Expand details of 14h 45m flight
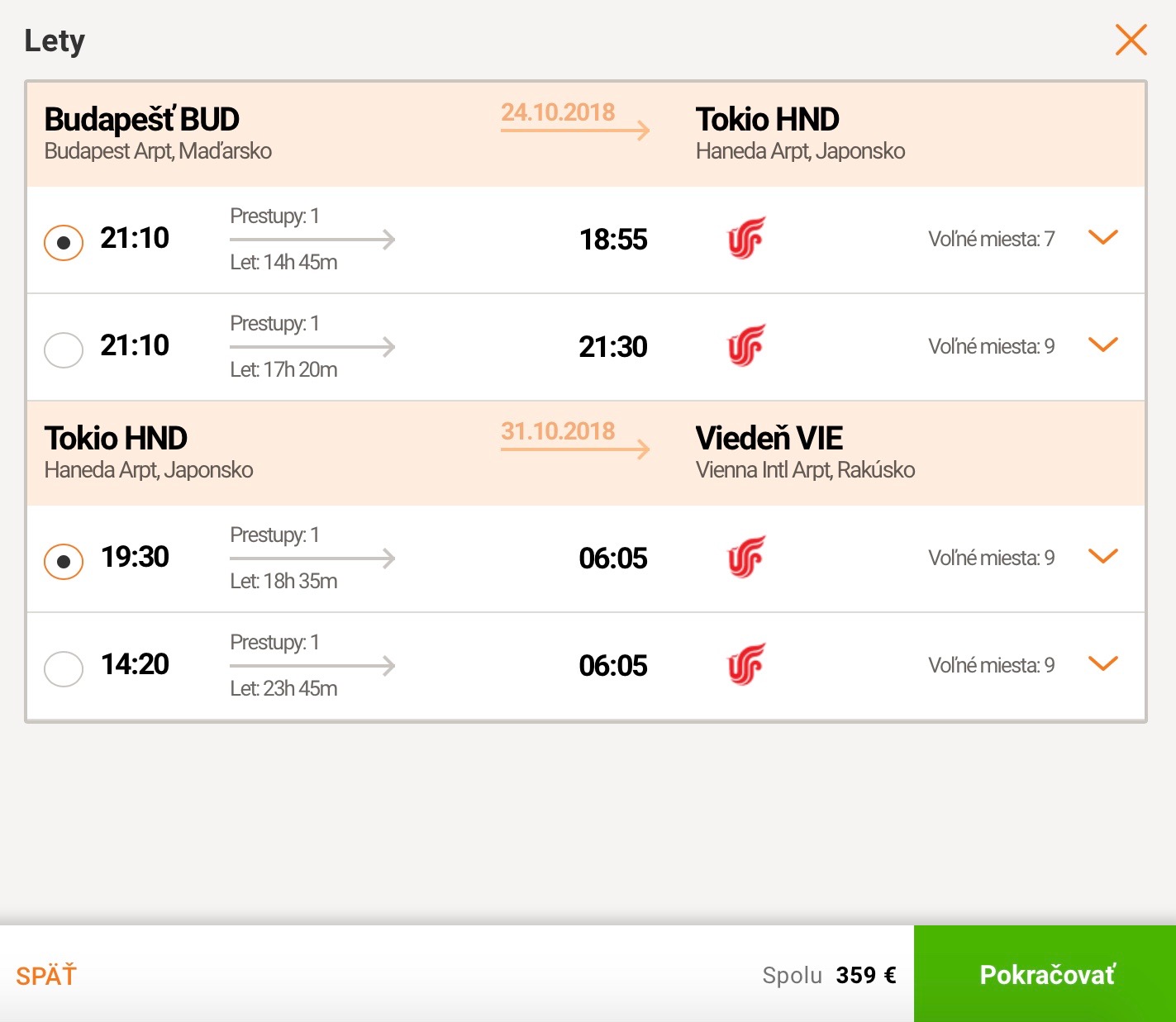This screenshot has height=1022, width=1176. pos(1103,238)
